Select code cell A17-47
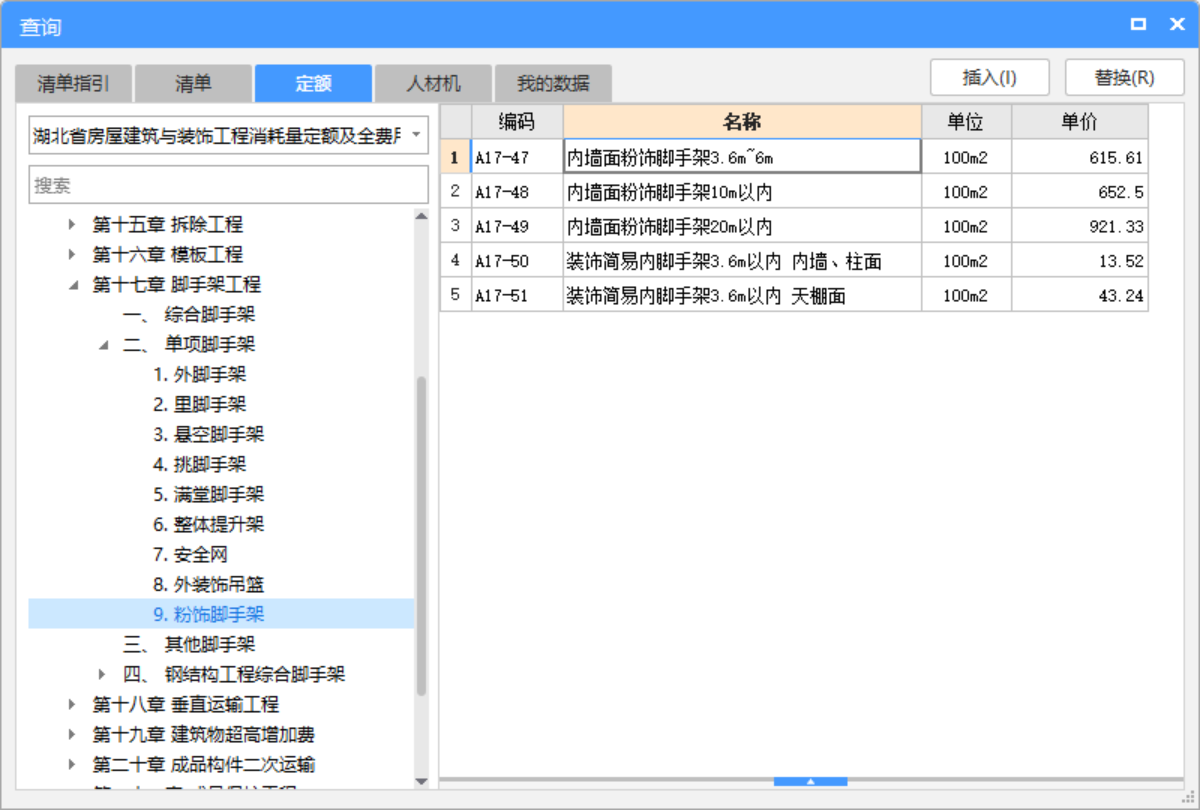The width and height of the screenshot is (1200, 810). 517,157
